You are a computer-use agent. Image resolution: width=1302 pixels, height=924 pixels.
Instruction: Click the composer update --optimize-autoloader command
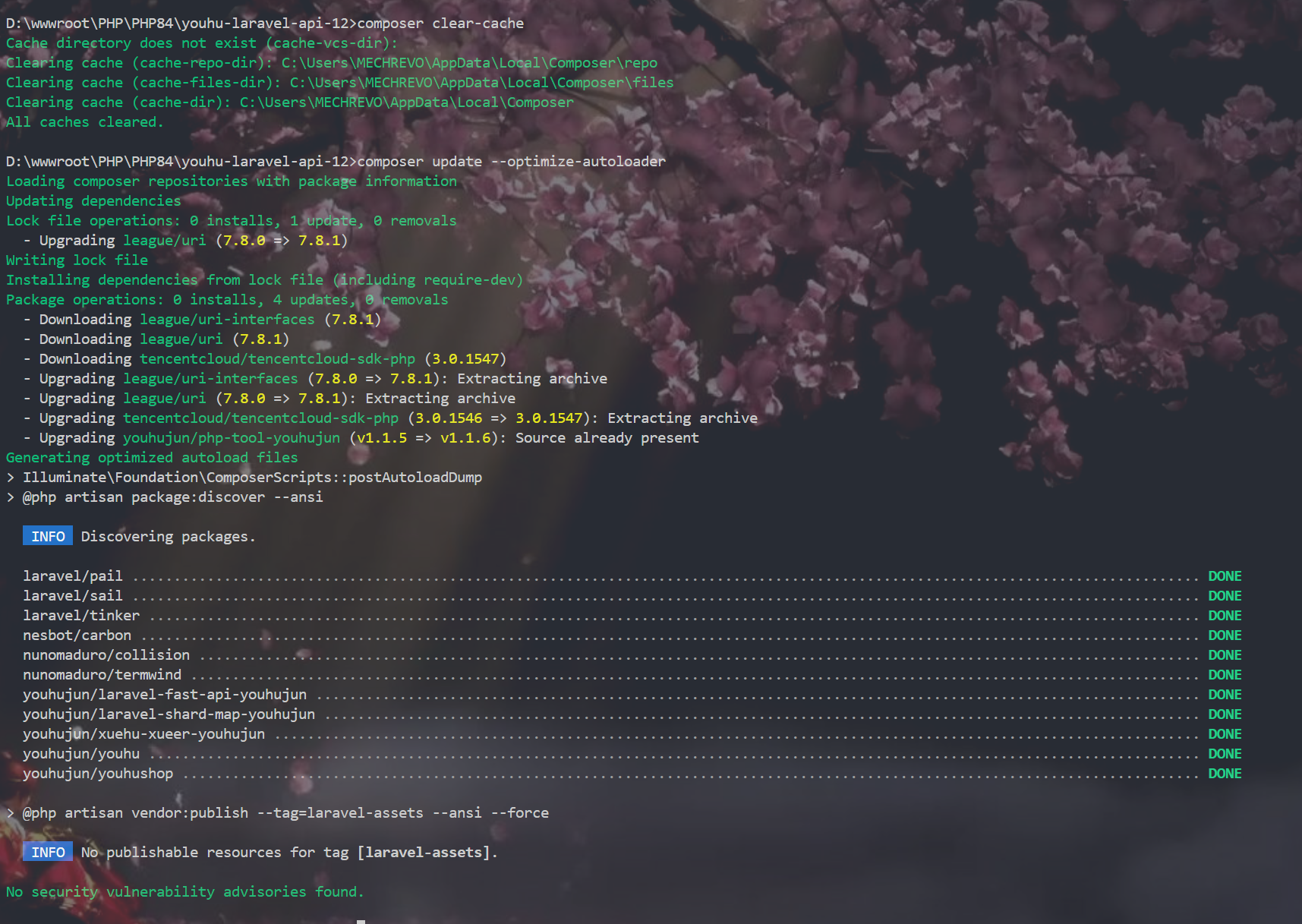[x=511, y=162]
